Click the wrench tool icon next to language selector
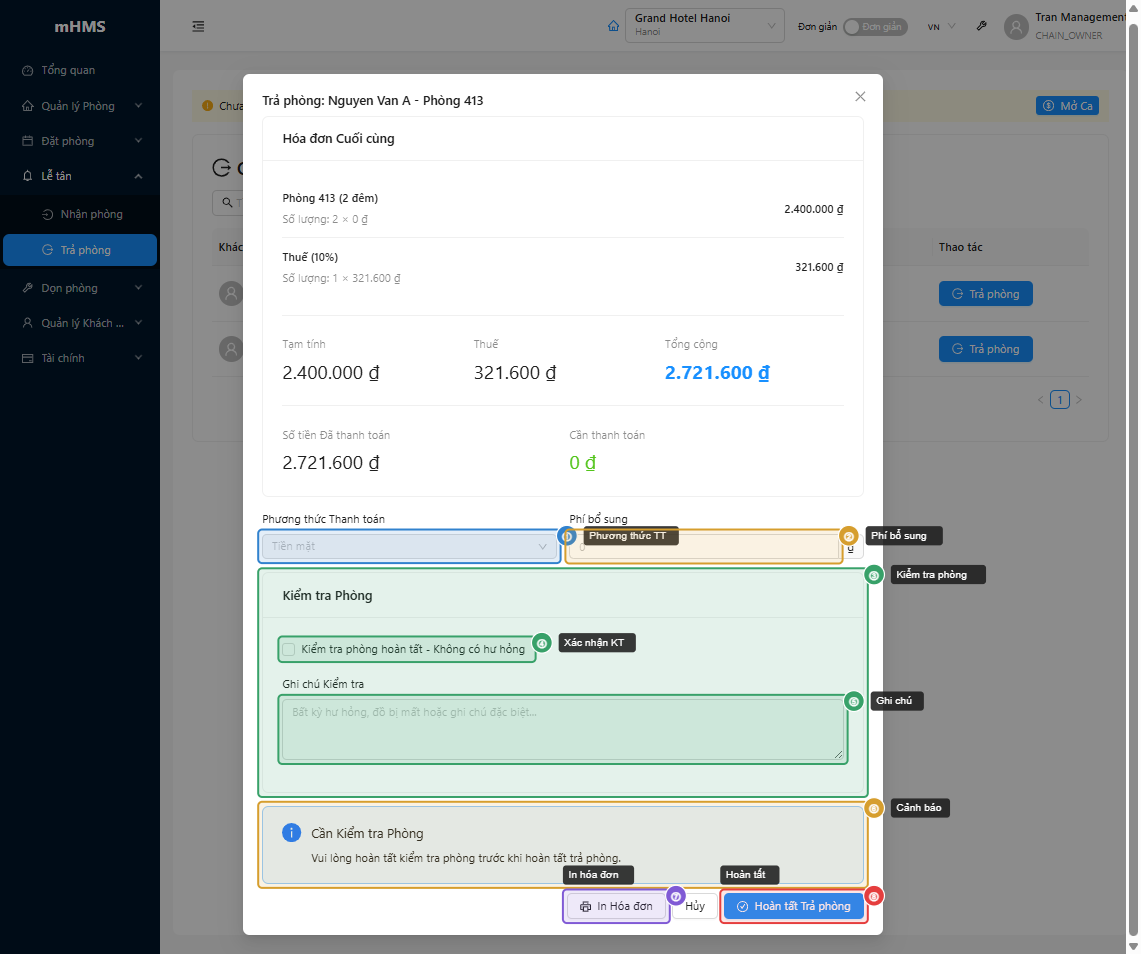1141x954 pixels. (981, 26)
